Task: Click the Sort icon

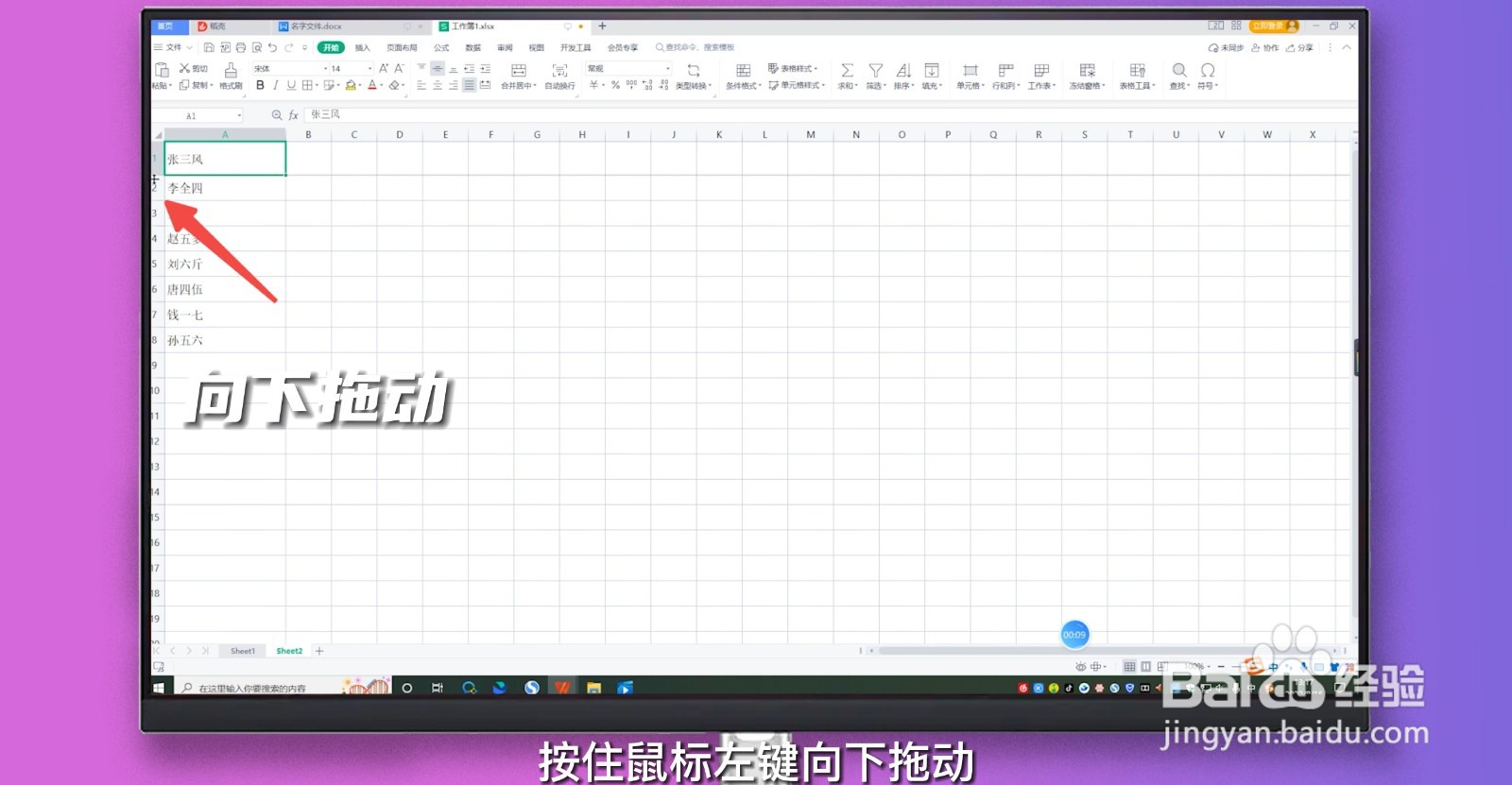Action: (x=903, y=71)
